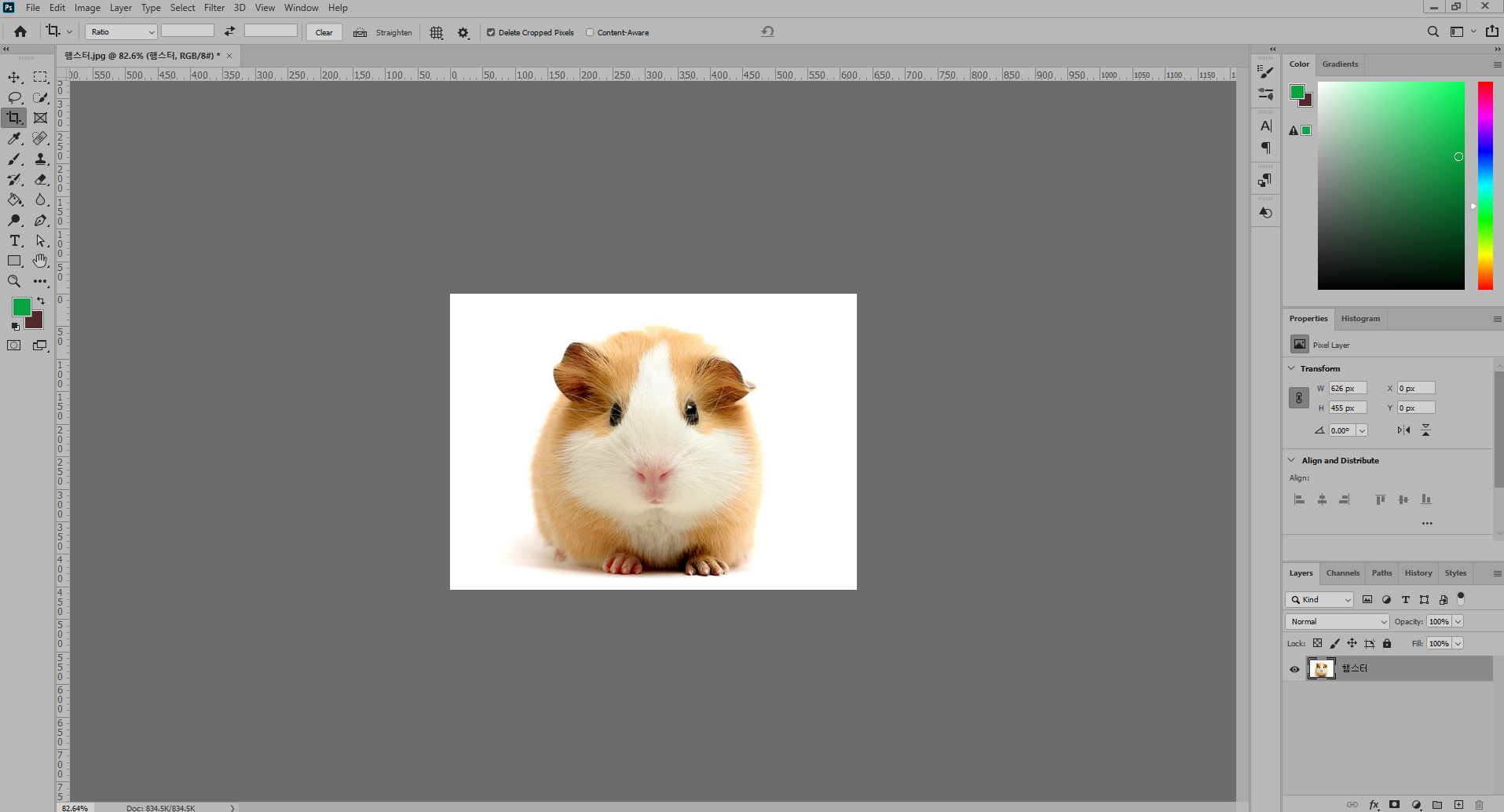The width and height of the screenshot is (1504, 812).
Task: Open the Filter menu
Action: pos(214,8)
